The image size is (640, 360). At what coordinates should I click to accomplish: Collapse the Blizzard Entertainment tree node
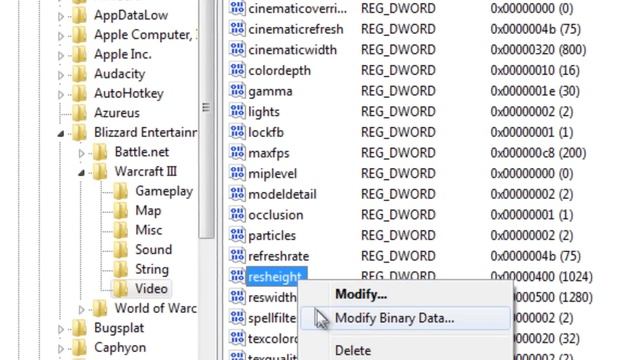pyautogui.click(x=61, y=133)
